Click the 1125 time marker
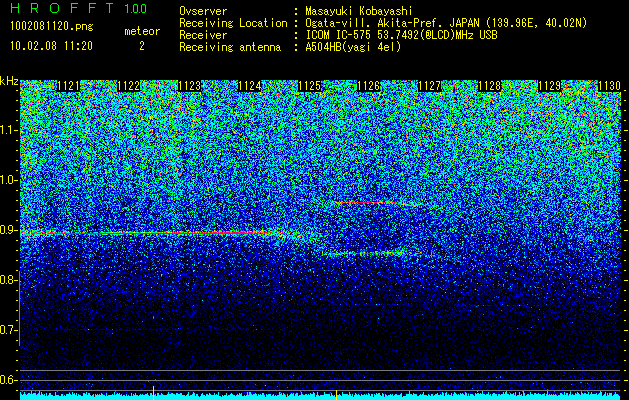Viewport: 629px width, 400px height. (x=309, y=86)
